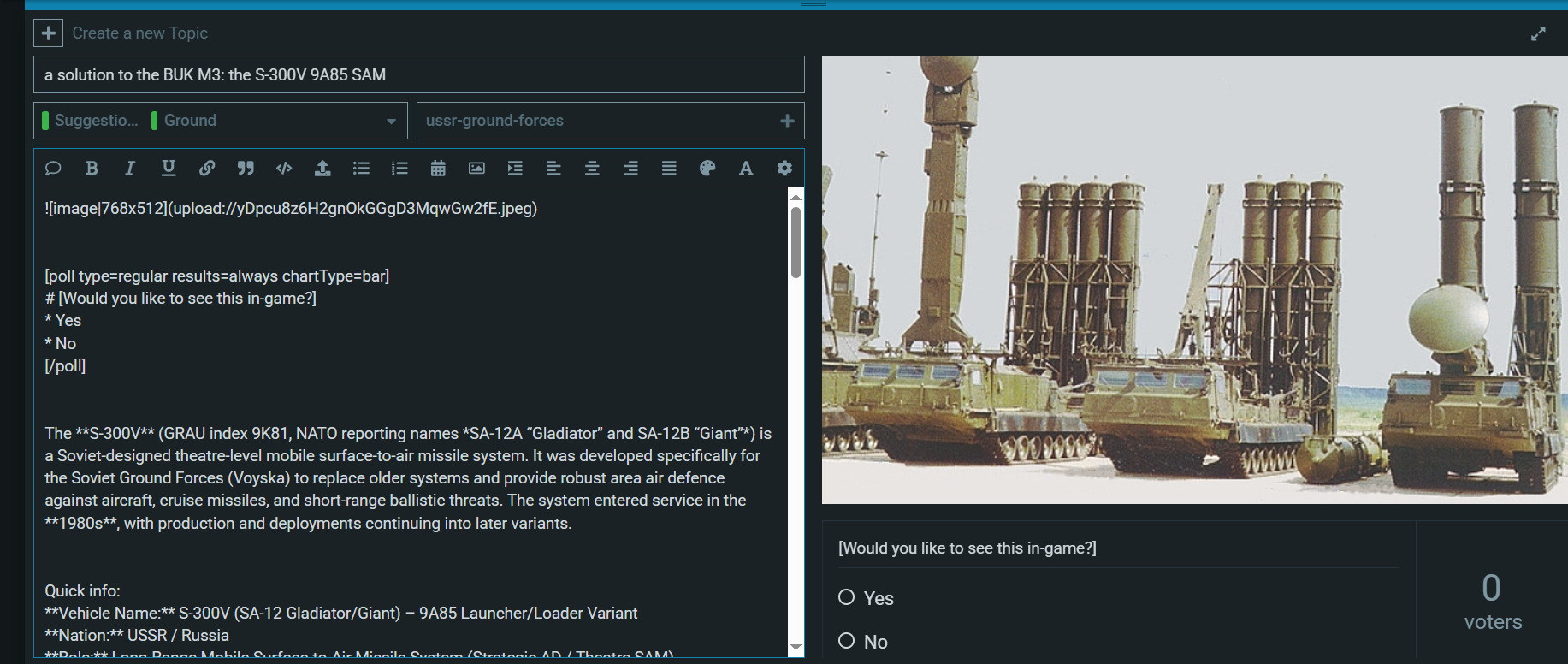Viewport: 1568px width, 664px height.
Task: Add a blockquote using the quote icon
Action: coord(246,169)
